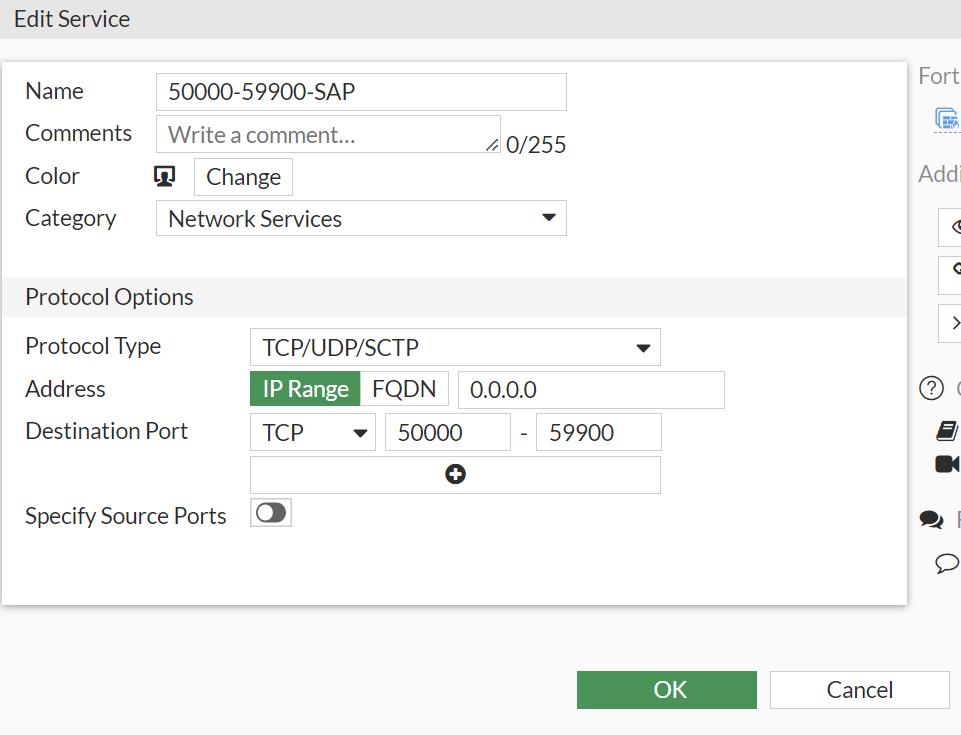Focus the Comments text area
The height and width of the screenshot is (735, 961).
[328, 134]
